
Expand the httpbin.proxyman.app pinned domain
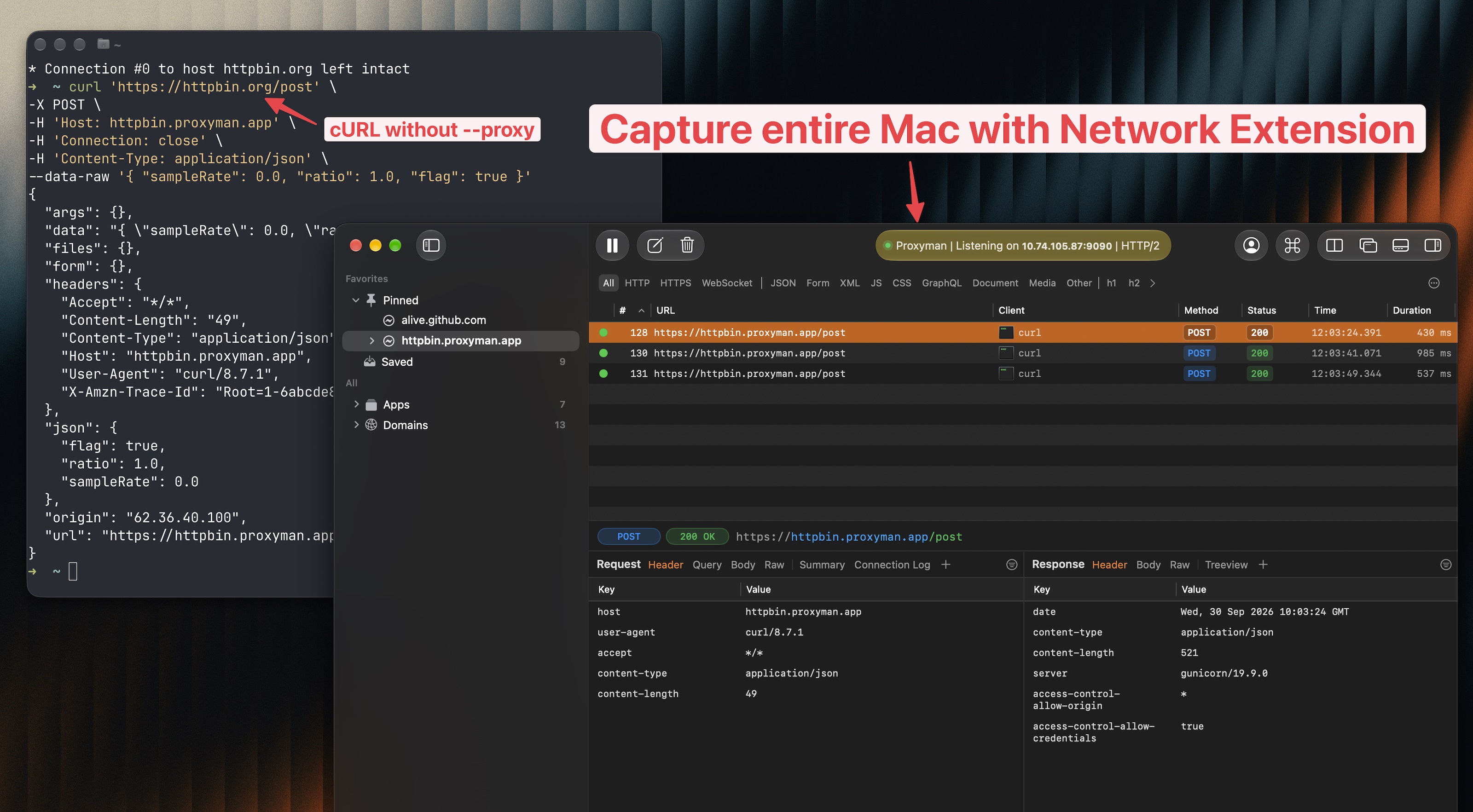click(371, 340)
